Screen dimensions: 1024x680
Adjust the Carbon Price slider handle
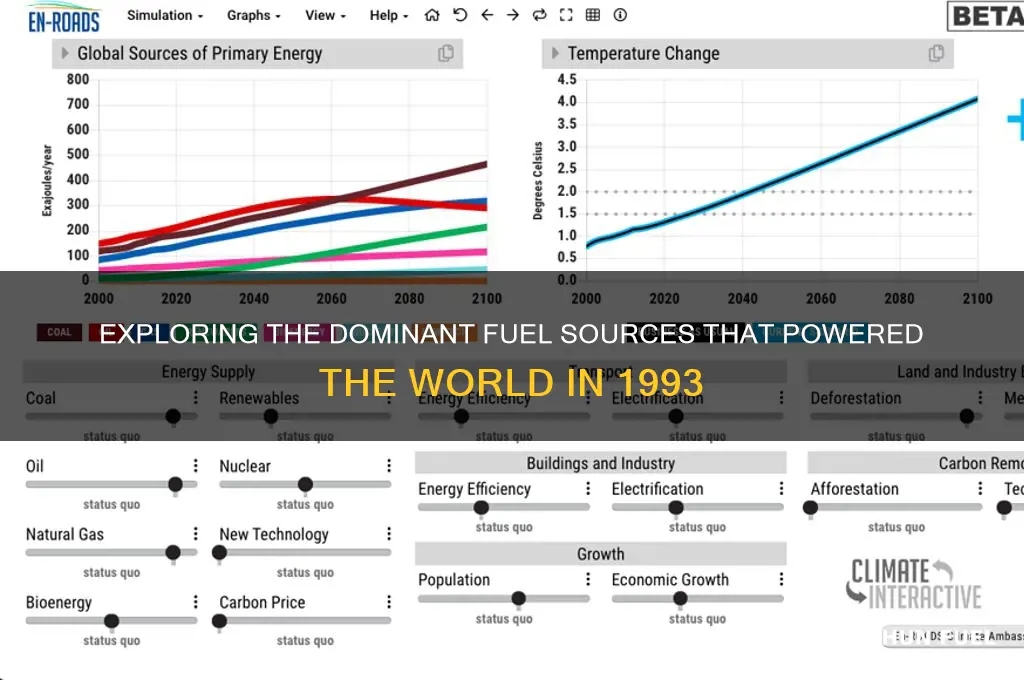219,621
